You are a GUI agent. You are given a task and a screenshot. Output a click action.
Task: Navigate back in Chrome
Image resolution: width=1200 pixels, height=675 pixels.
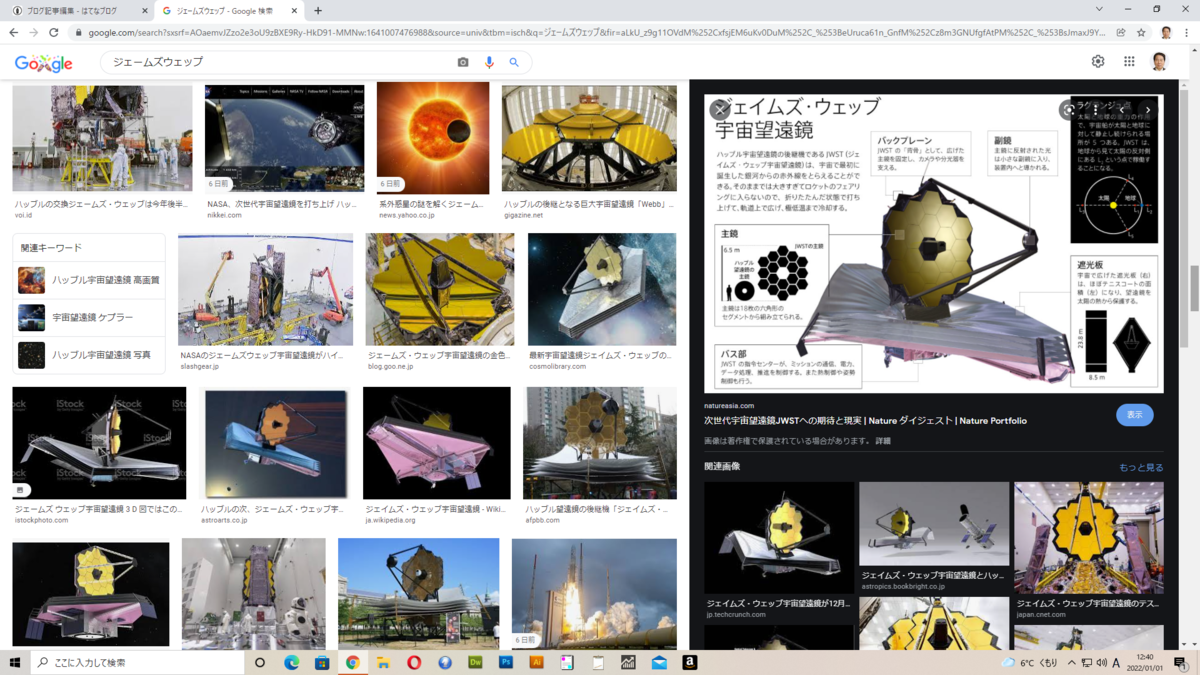click(x=14, y=33)
